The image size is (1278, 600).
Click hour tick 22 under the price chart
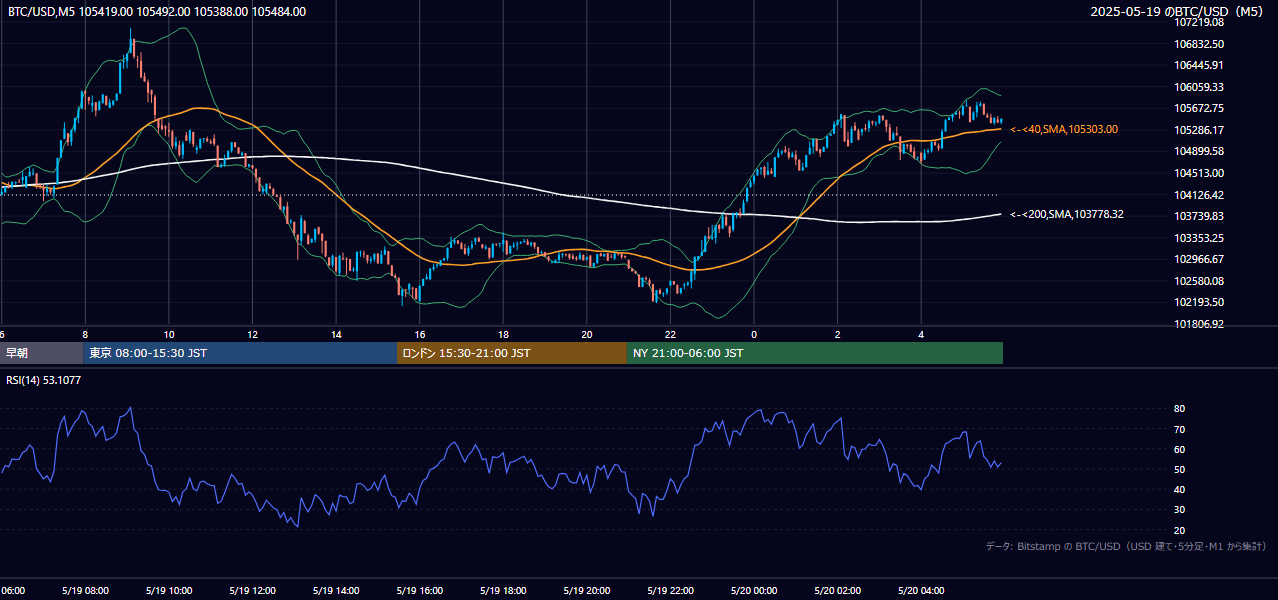point(670,334)
